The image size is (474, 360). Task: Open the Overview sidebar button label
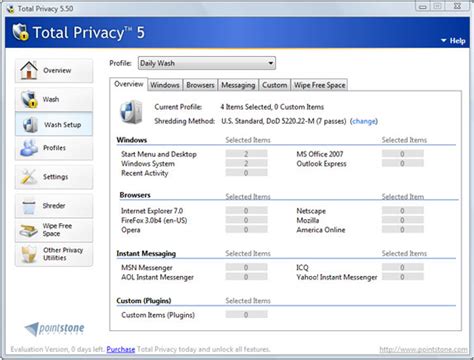(57, 70)
